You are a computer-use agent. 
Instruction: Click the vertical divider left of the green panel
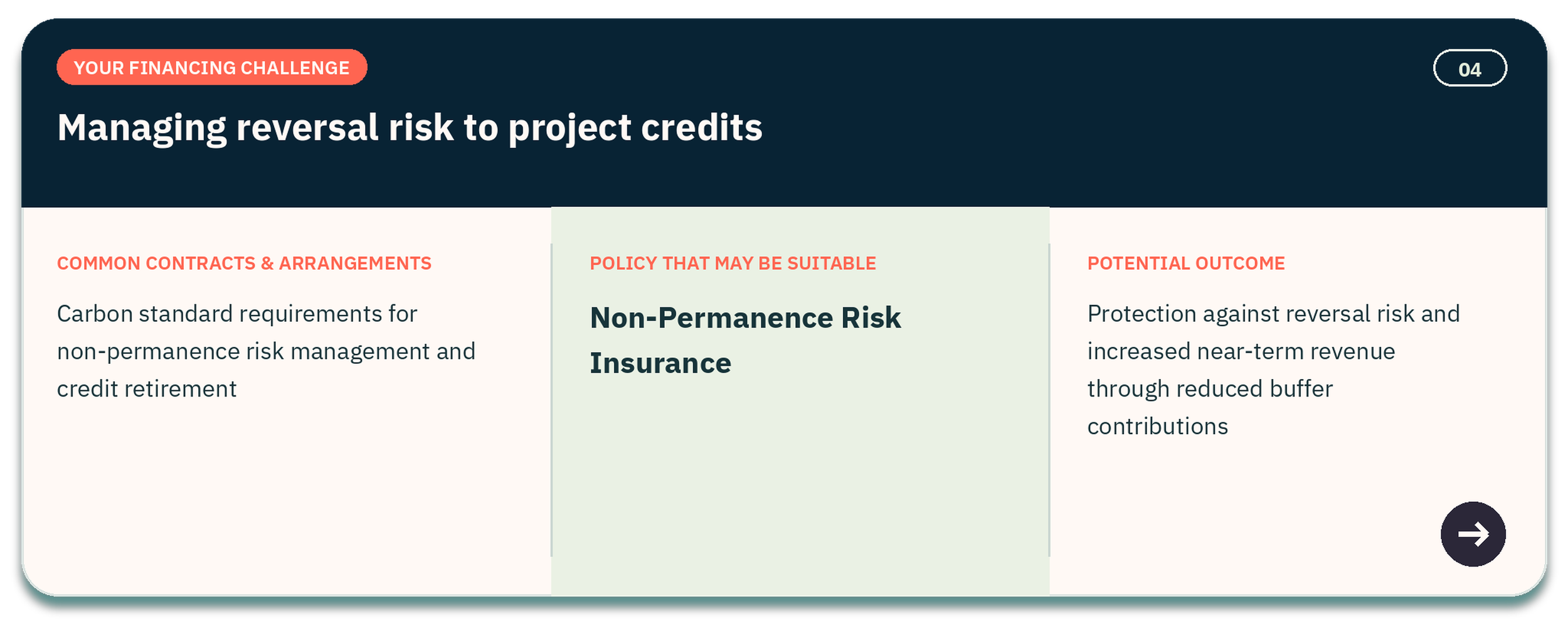551,400
